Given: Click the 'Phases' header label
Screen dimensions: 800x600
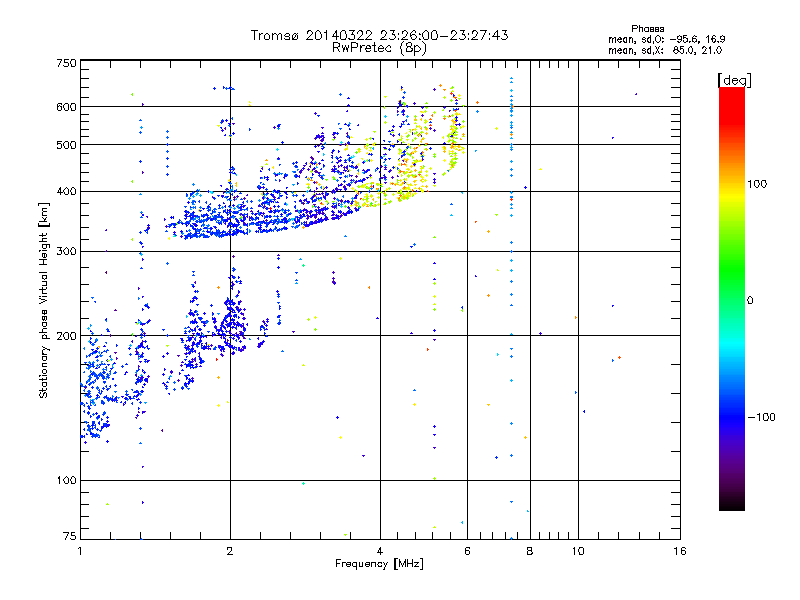Looking at the screenshot, I should coord(647,29).
